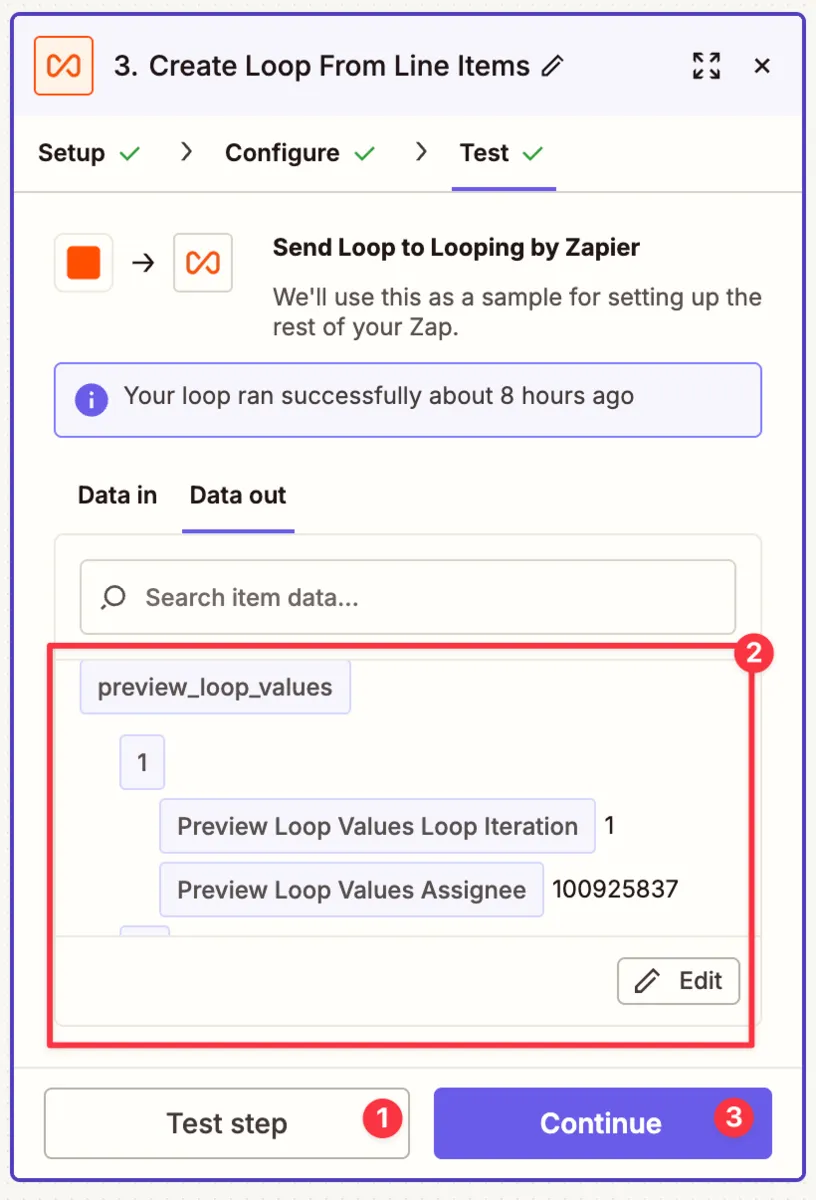
Task: Close the step editor panel
Action: click(762, 66)
